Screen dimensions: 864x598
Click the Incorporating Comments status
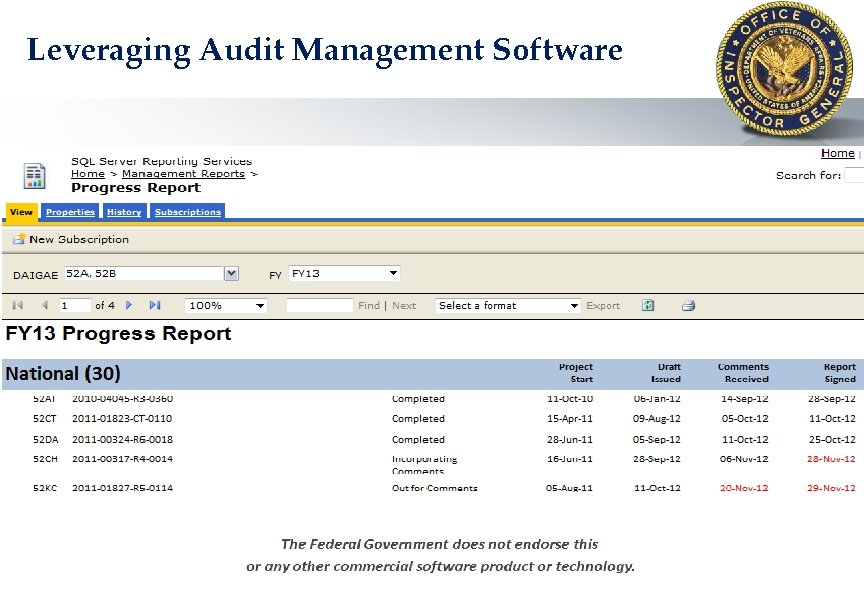pos(424,465)
